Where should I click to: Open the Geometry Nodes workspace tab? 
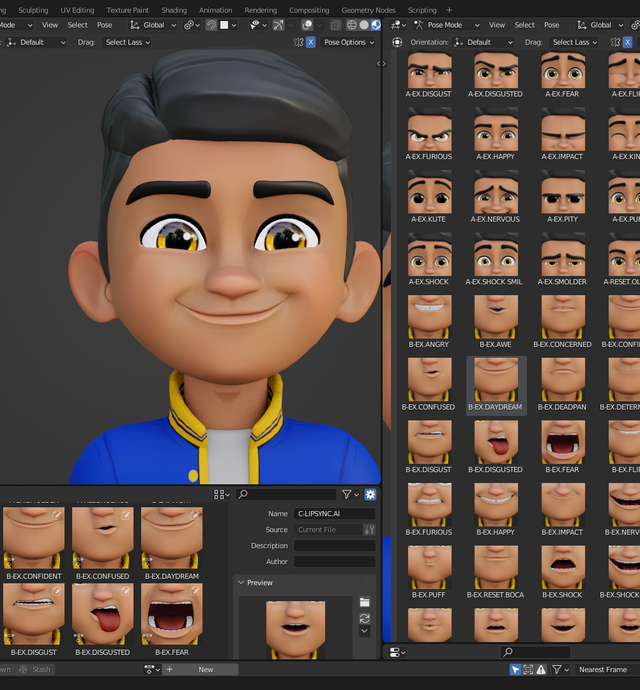(x=368, y=10)
